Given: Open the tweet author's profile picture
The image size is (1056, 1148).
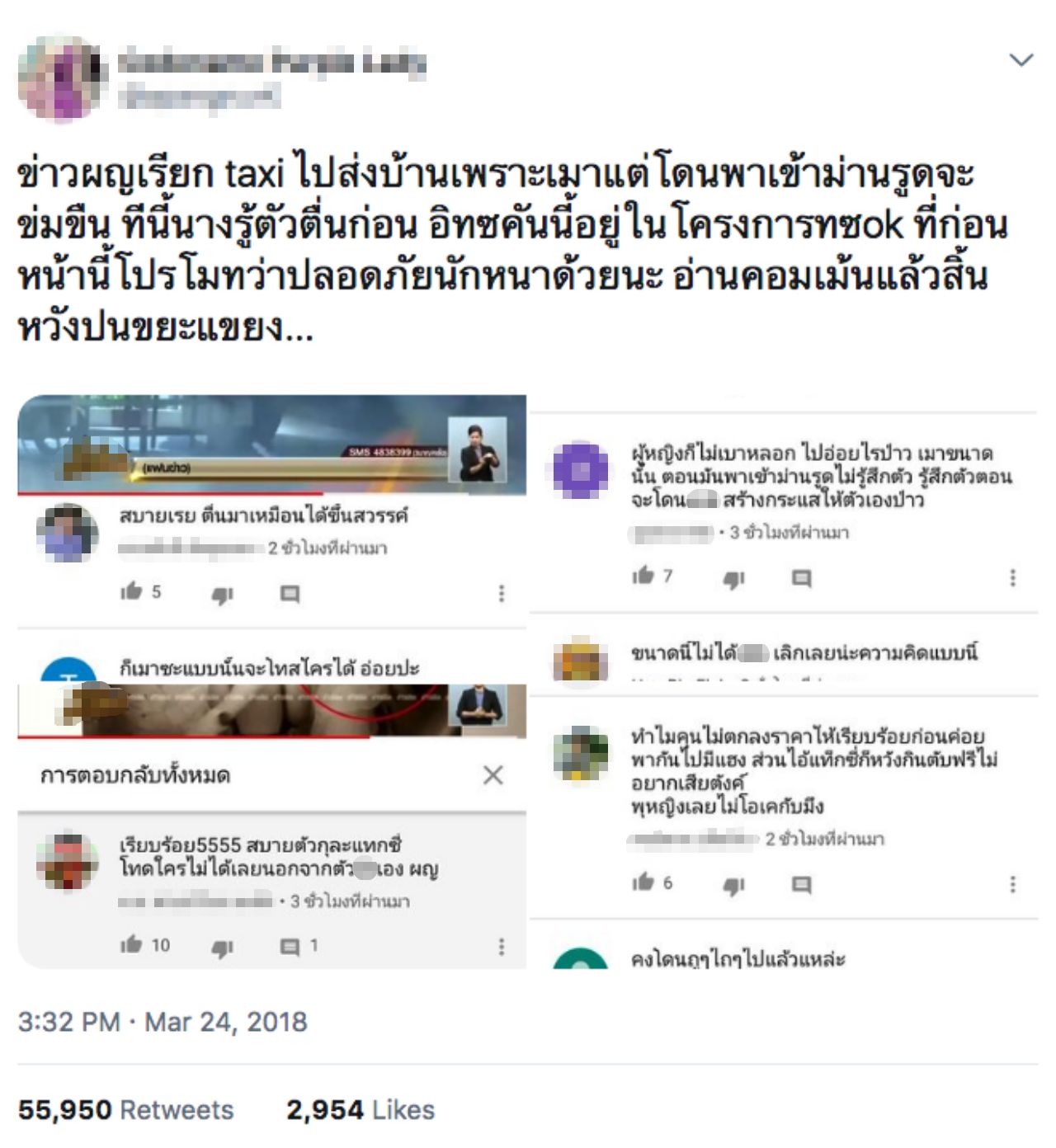Looking at the screenshot, I should [63, 78].
